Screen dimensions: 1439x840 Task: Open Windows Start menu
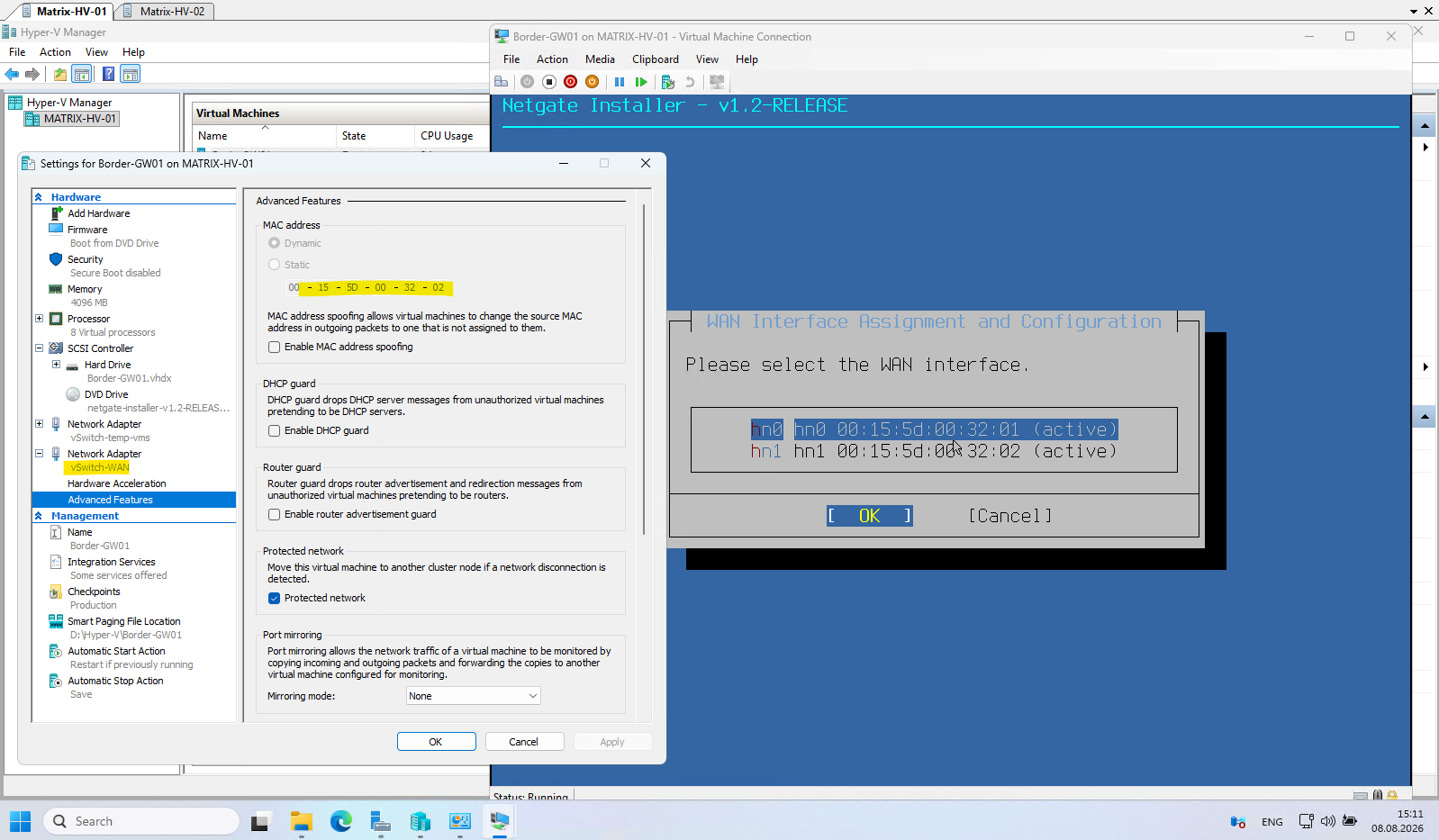[20, 821]
